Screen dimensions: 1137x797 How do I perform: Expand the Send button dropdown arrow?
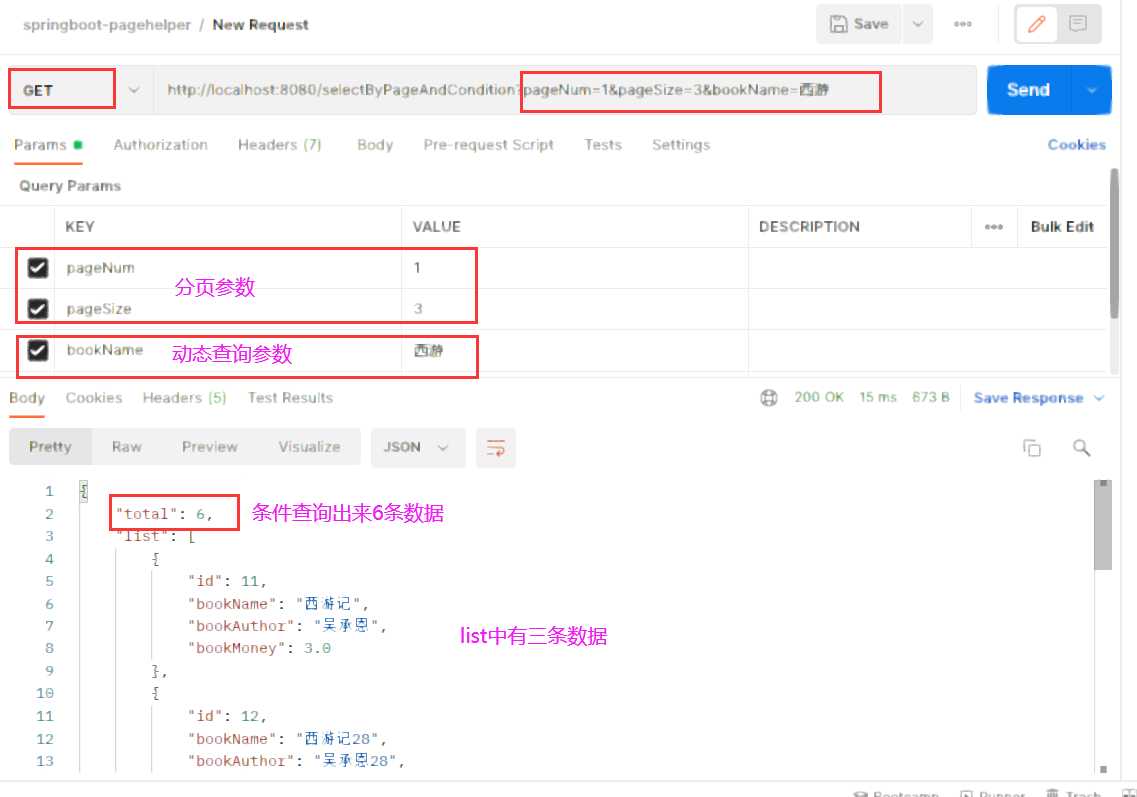[x=1091, y=90]
